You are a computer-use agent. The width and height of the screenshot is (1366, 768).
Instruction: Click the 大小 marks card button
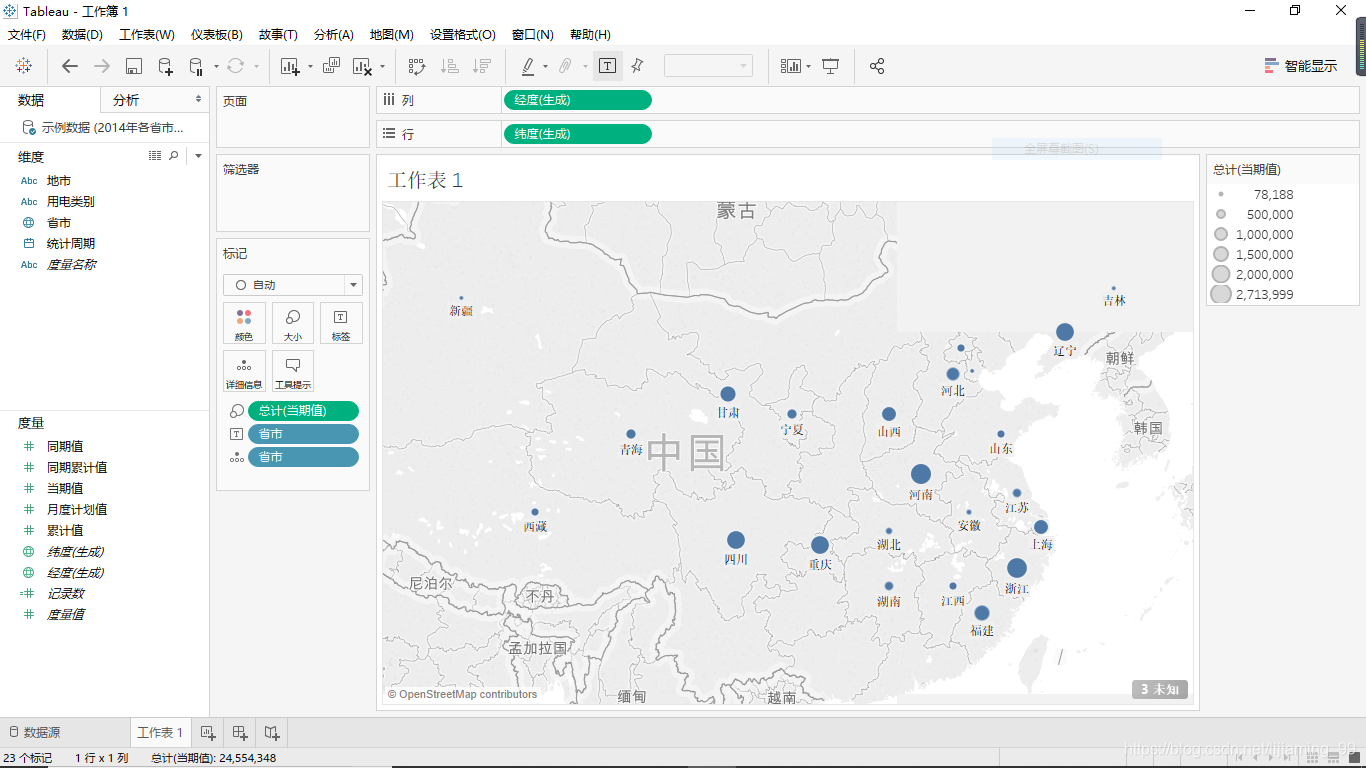(x=293, y=323)
